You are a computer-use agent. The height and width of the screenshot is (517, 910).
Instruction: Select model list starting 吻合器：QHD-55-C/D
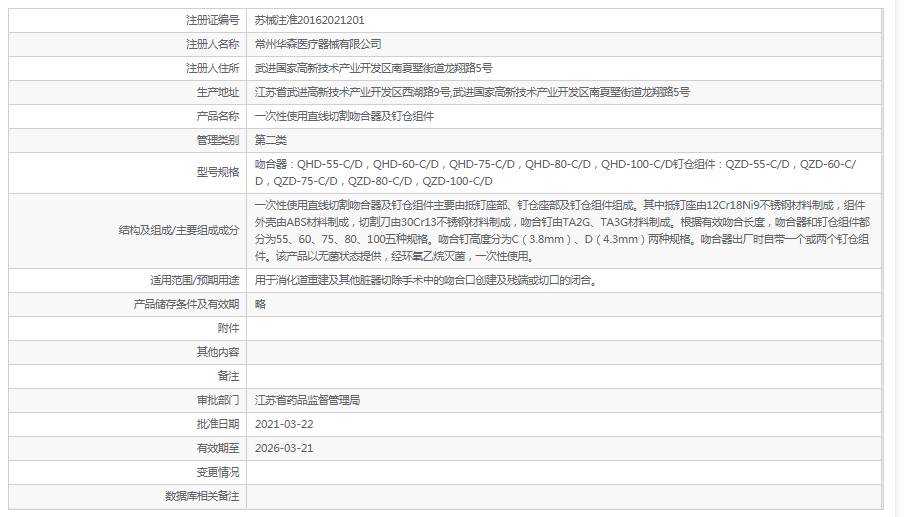[x=555, y=173]
